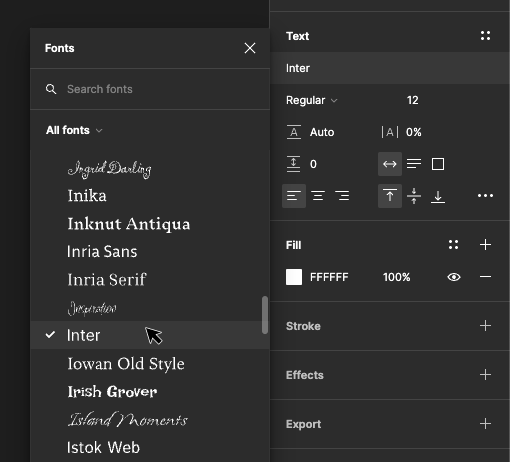This screenshot has width=510, height=462.
Task: Edit the letter spacing 0% value
Action: [x=413, y=132]
